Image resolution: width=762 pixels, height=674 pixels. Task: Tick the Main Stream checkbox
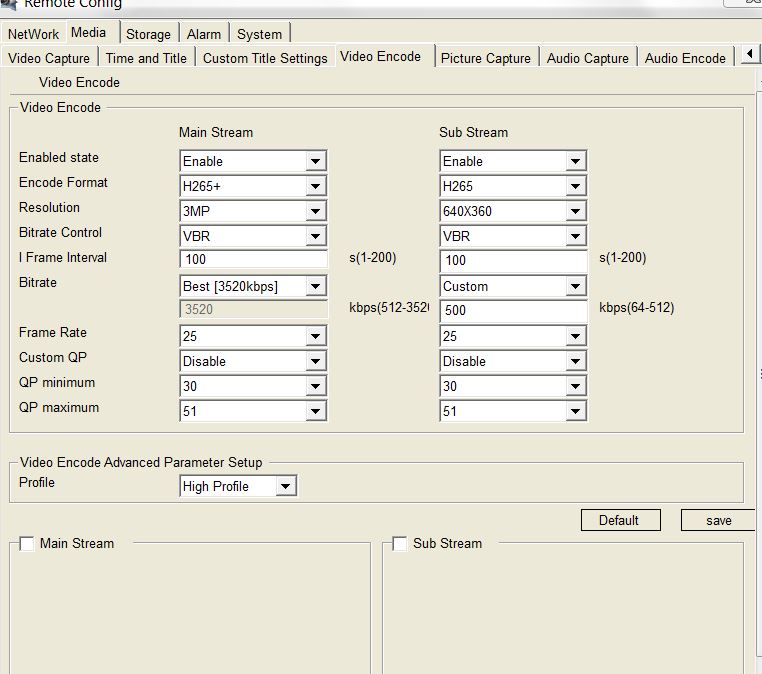tap(27, 543)
